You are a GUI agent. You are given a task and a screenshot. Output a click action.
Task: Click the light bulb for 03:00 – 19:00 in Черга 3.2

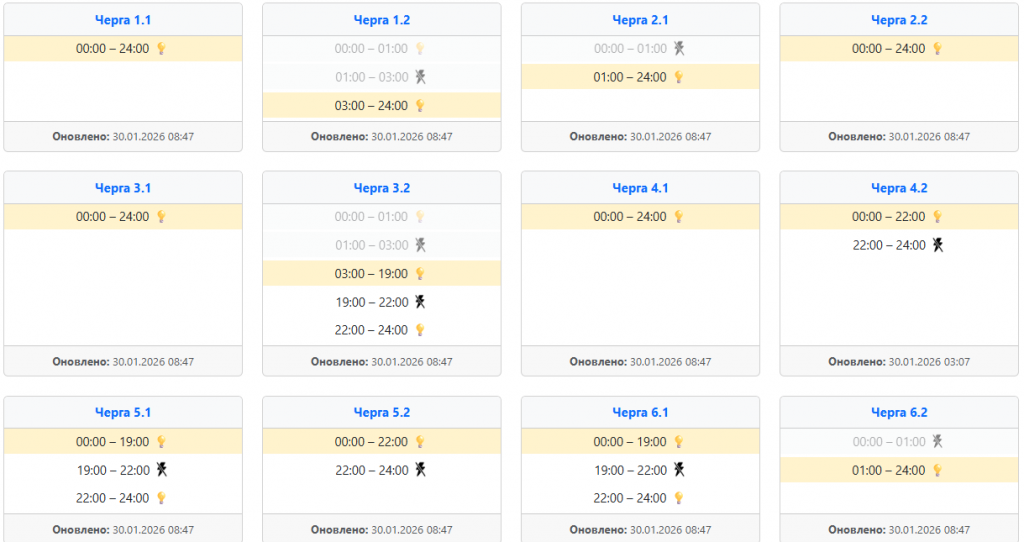420,274
